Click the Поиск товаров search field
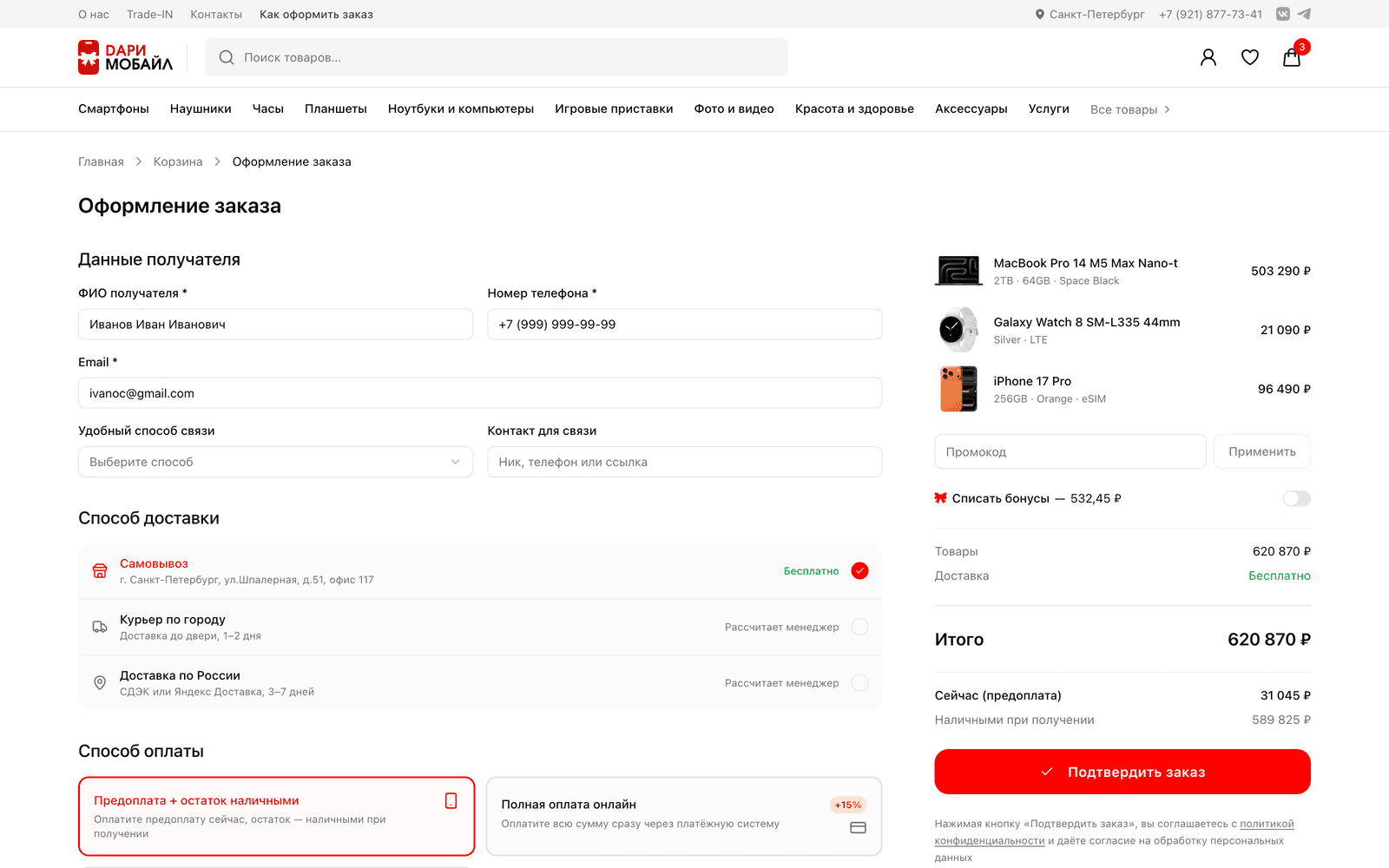 point(497,57)
